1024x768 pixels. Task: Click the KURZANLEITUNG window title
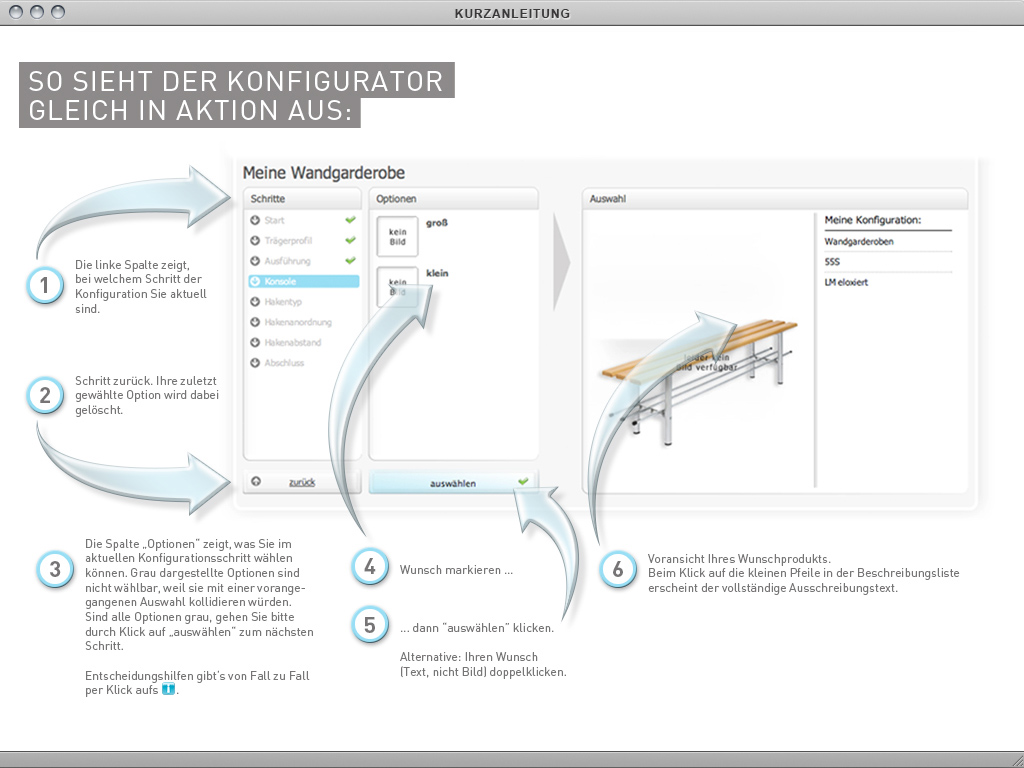point(512,13)
